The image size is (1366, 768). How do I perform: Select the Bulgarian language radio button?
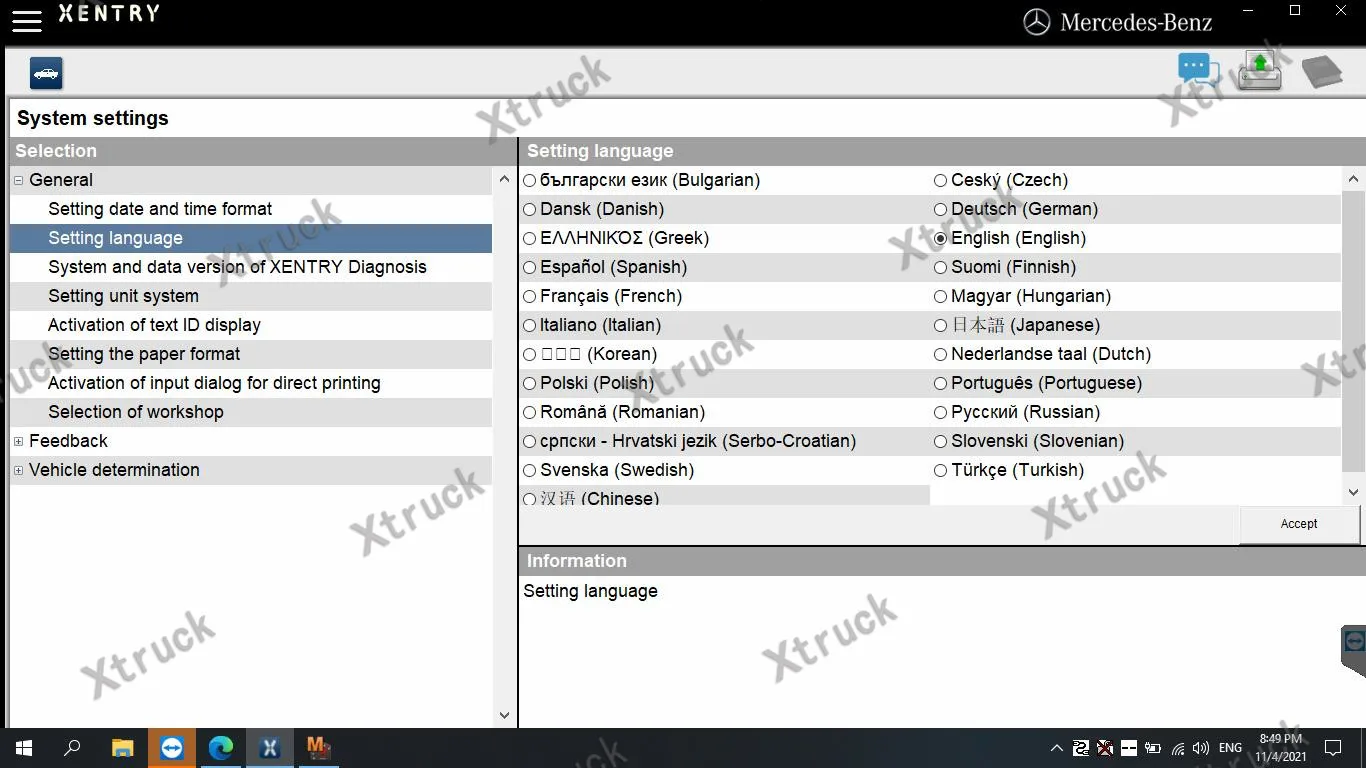tap(530, 181)
